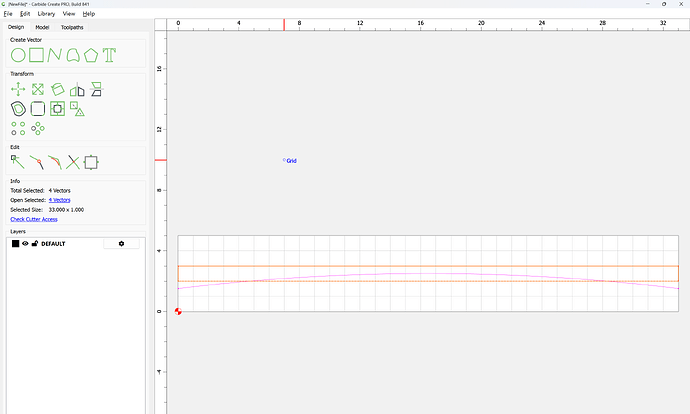The width and height of the screenshot is (690, 414).
Task: Open the Resize/Scale transform tool
Action: pos(38,89)
